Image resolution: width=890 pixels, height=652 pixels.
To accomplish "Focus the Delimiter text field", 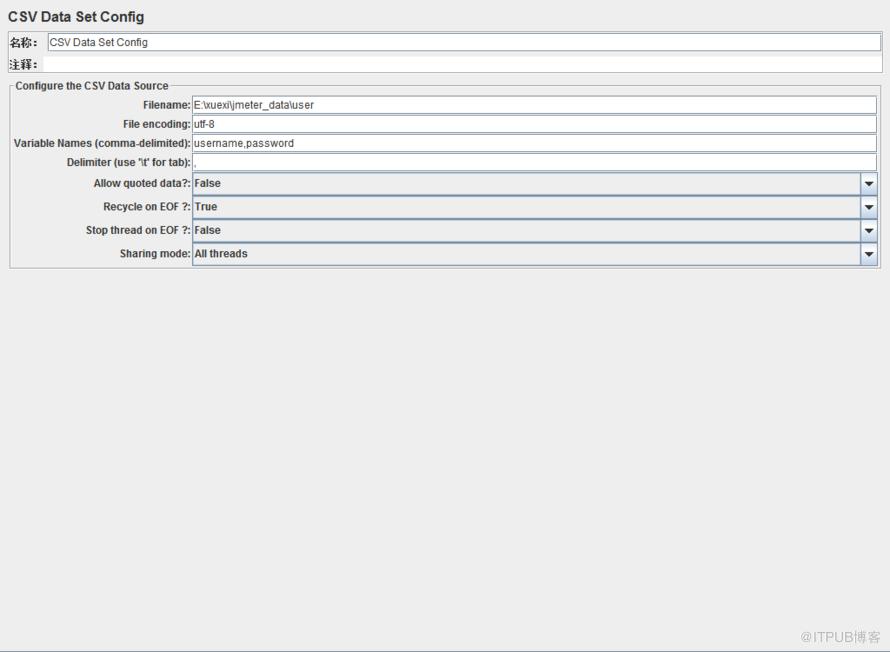I will click(x=534, y=162).
